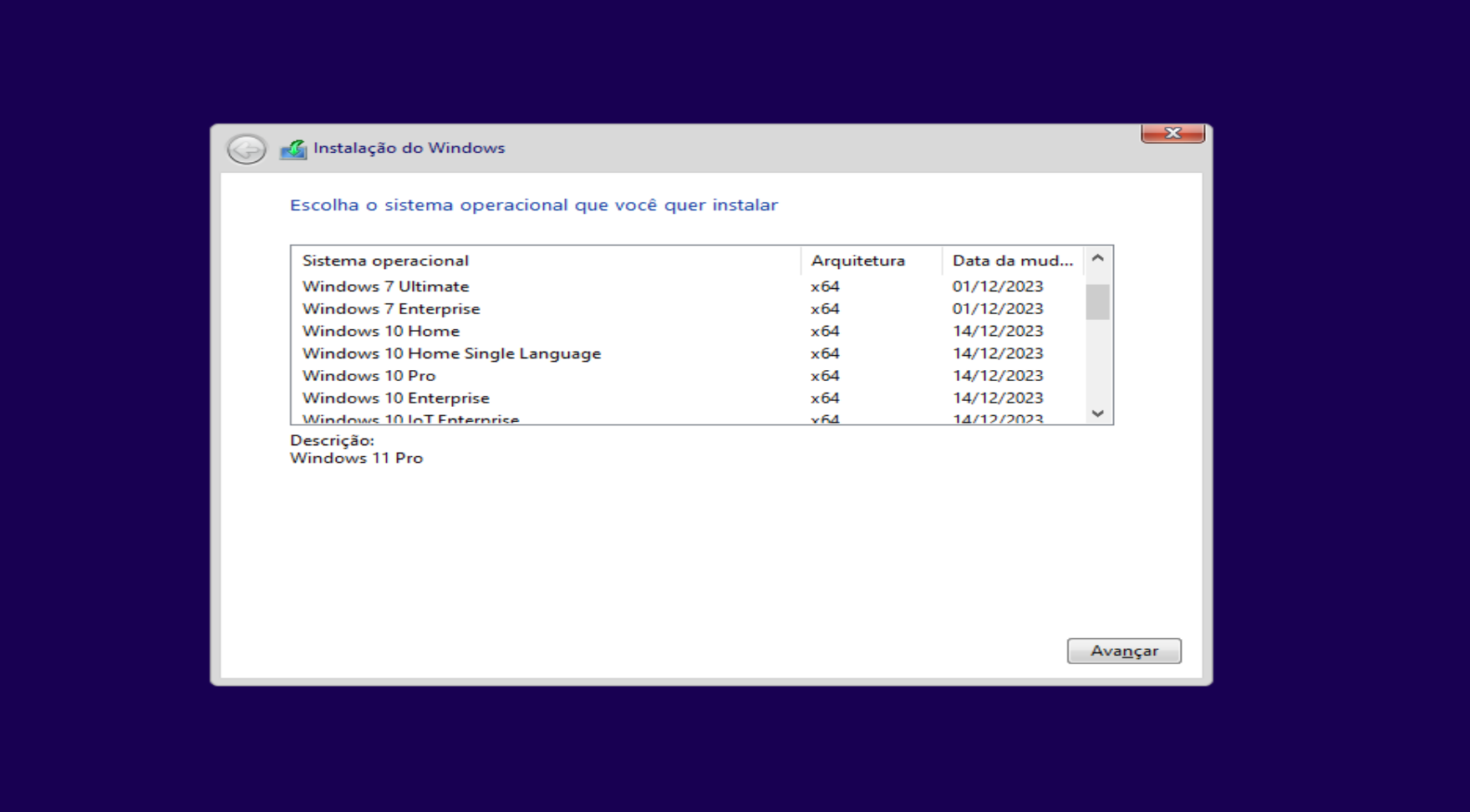Click the scrollbar down arrow
The width and height of the screenshot is (1470, 812).
(1097, 412)
